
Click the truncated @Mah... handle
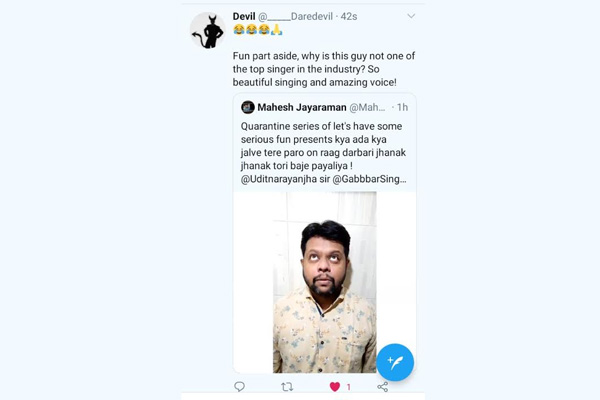click(368, 107)
